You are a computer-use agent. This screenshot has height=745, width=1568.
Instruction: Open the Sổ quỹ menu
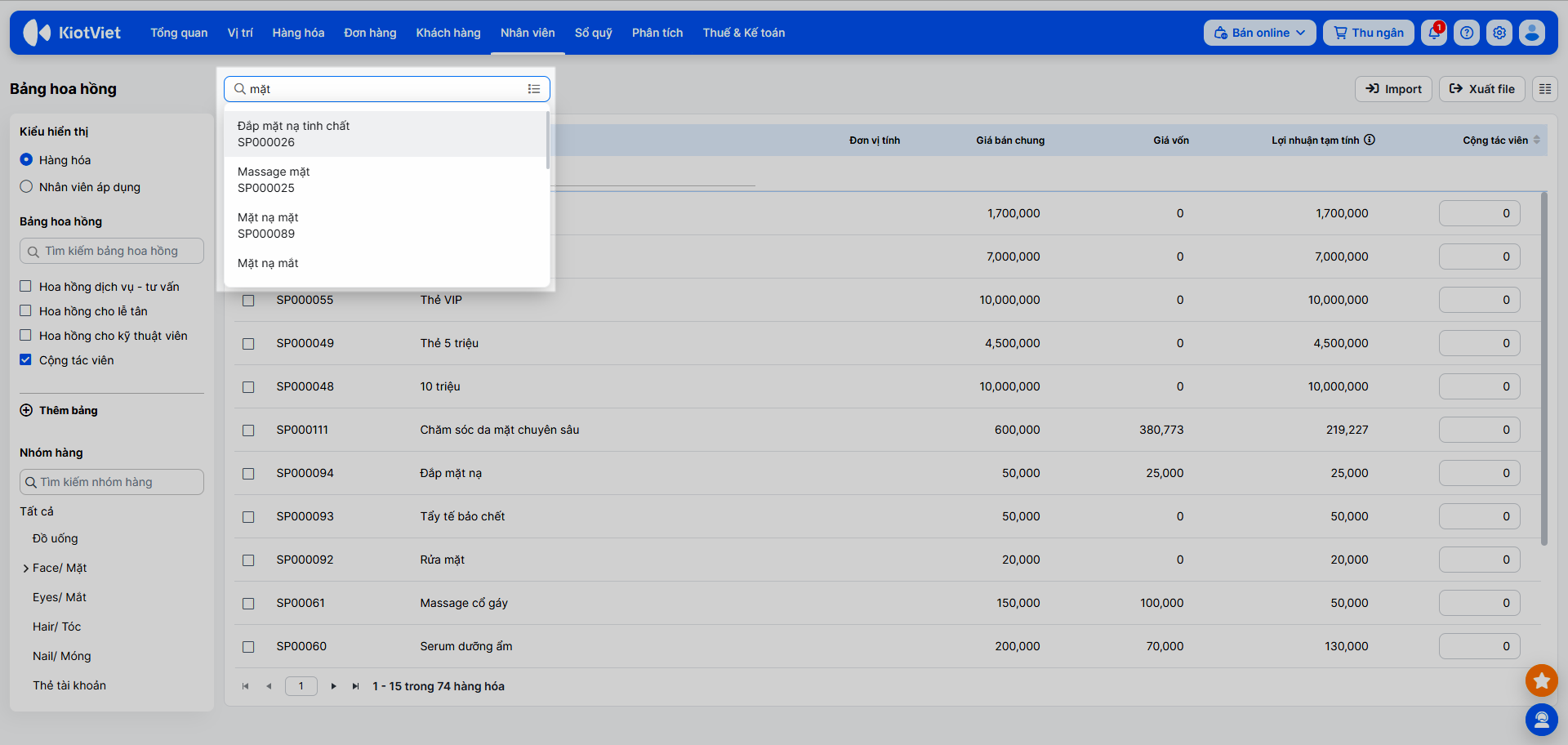coord(594,33)
